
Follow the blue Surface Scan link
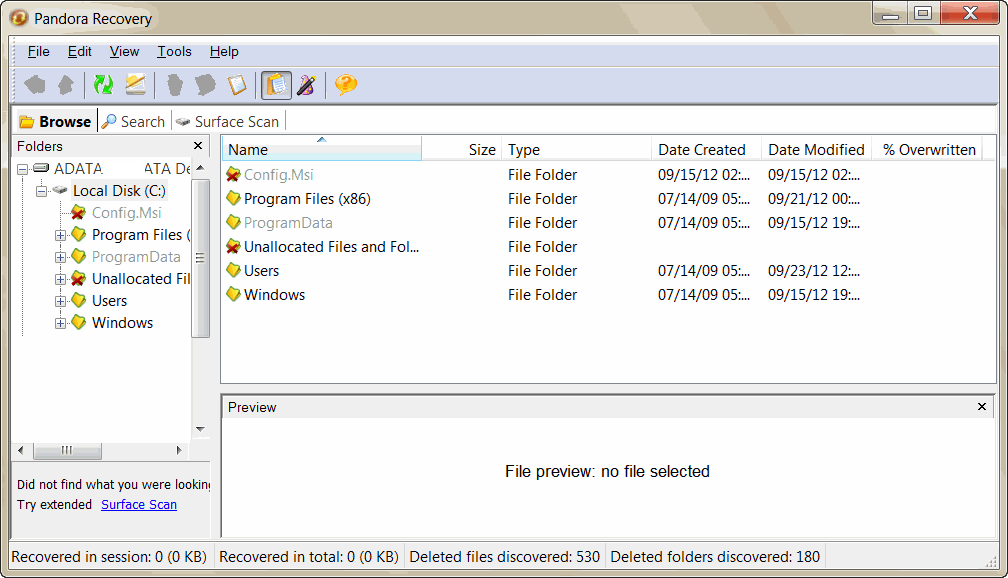coord(139,505)
